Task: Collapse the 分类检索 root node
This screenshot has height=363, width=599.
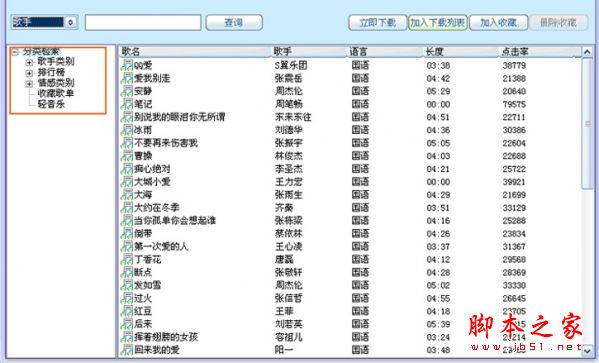Action: [x=15, y=52]
